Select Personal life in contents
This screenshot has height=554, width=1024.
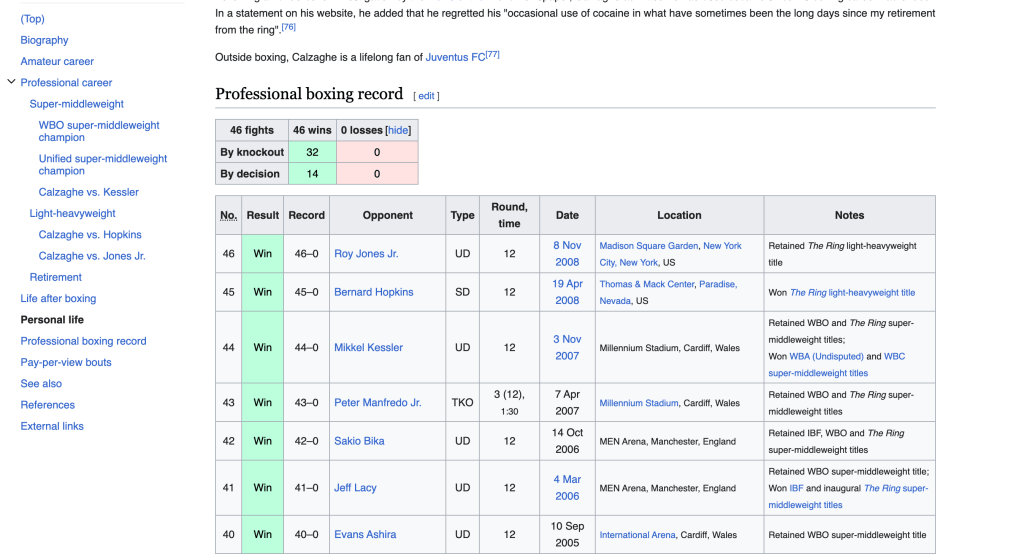[x=52, y=319]
